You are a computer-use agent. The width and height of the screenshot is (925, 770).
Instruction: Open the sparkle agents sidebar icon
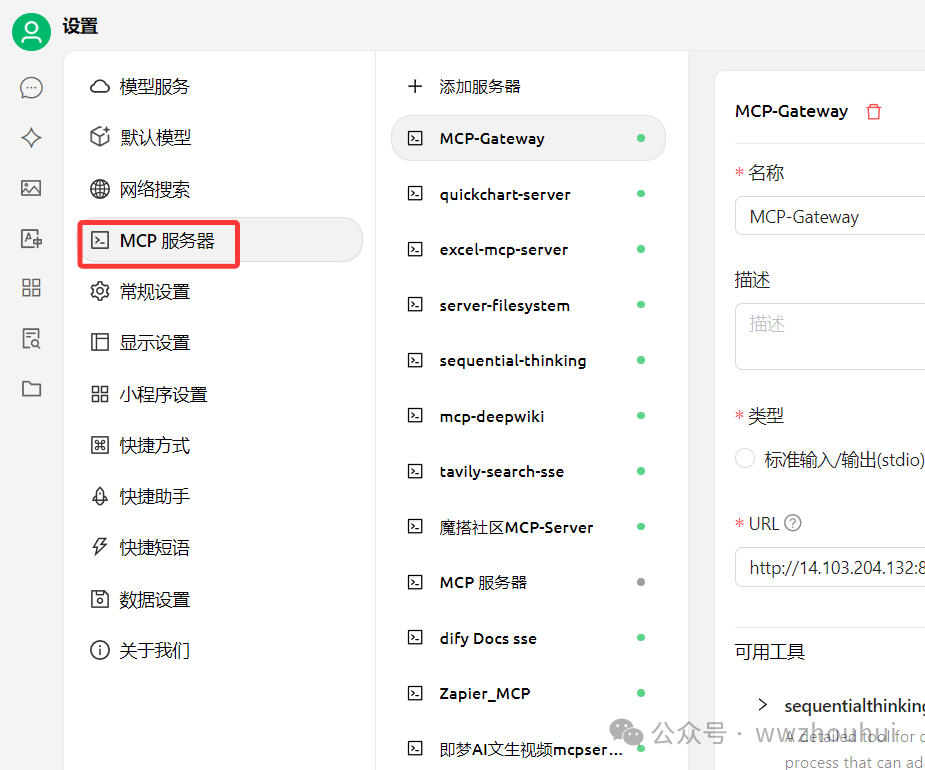coord(31,137)
